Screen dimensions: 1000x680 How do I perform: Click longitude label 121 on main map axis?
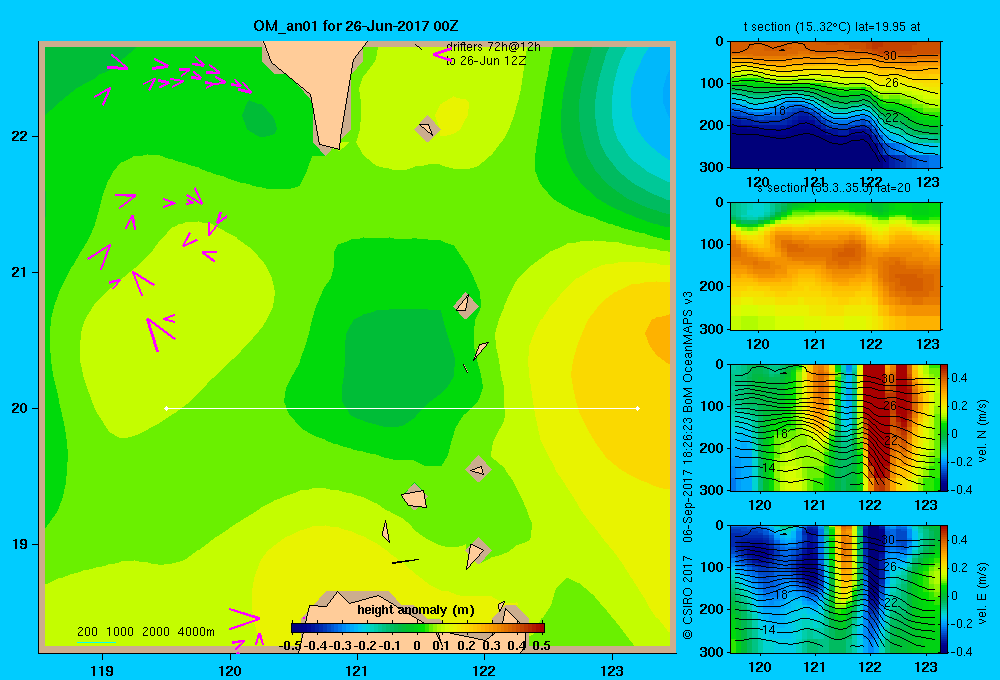click(x=357, y=670)
